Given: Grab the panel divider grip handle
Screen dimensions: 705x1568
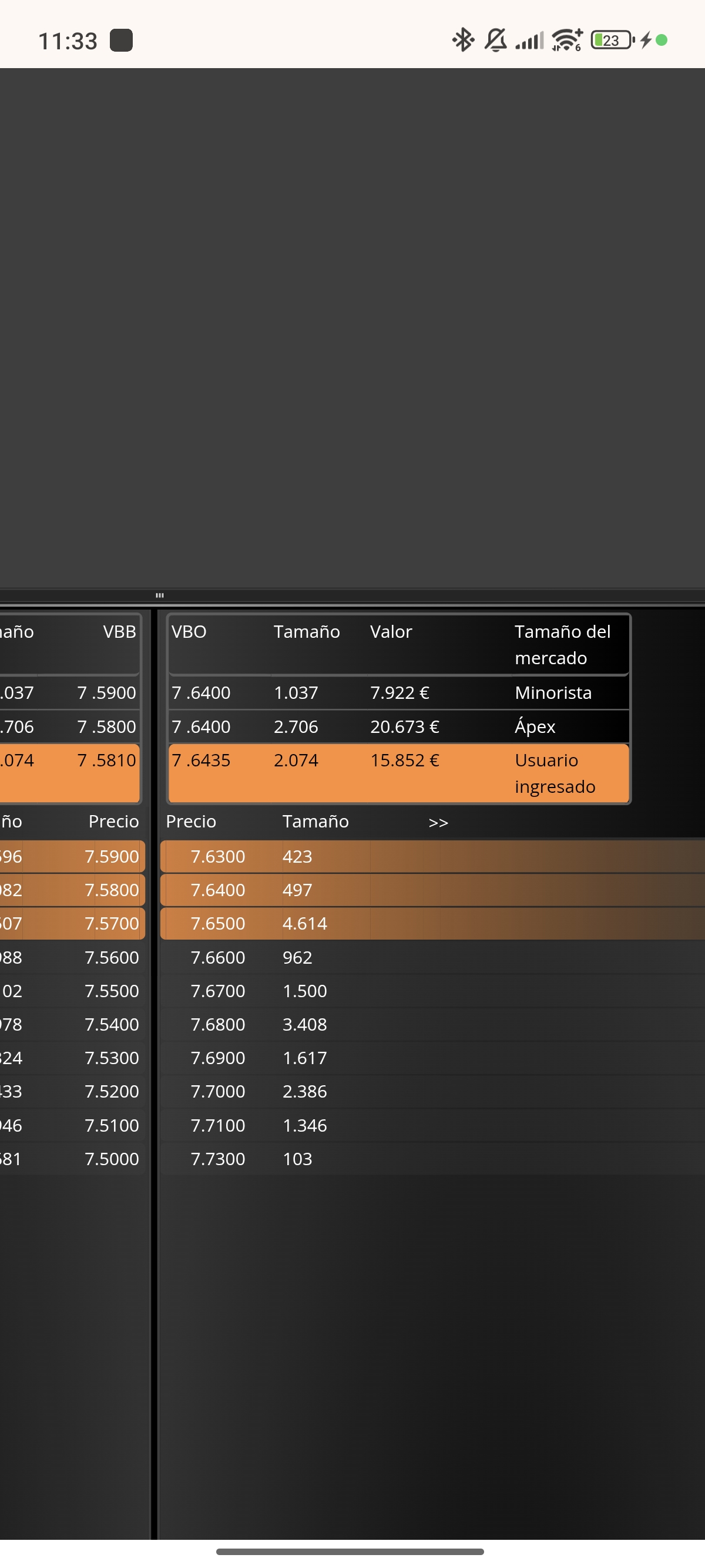Looking at the screenshot, I should tap(160, 595).
